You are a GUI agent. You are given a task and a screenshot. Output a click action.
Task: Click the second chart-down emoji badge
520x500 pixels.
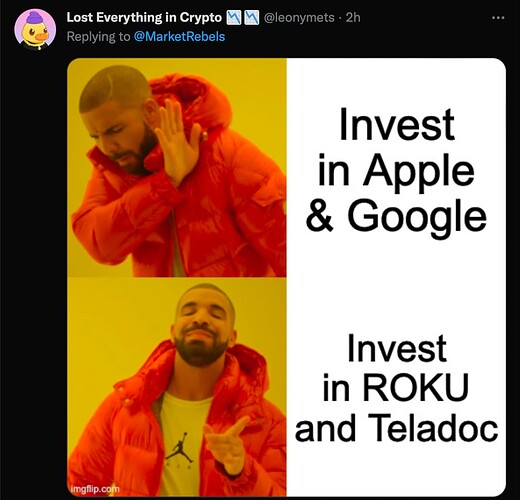coord(252,18)
